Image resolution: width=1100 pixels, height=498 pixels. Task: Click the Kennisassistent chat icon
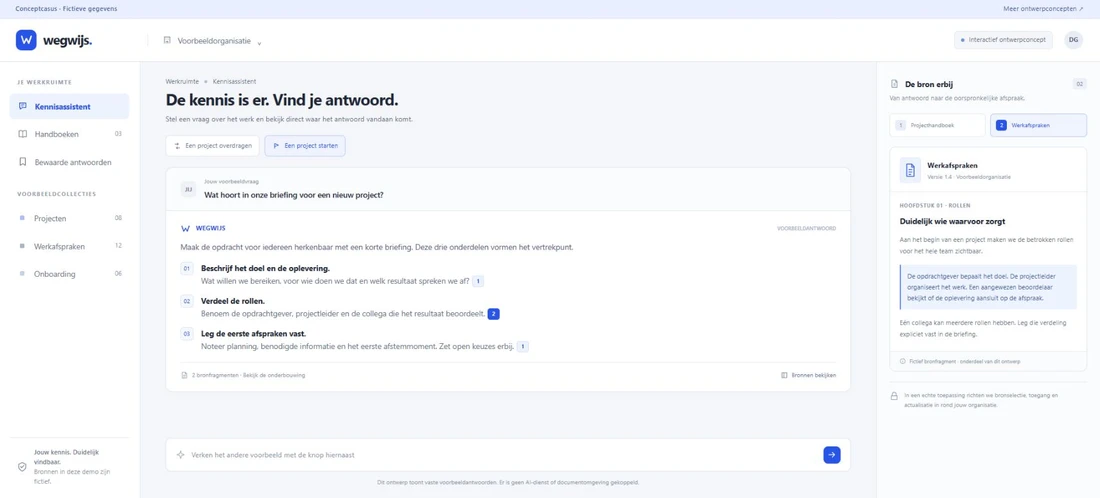point(22,107)
